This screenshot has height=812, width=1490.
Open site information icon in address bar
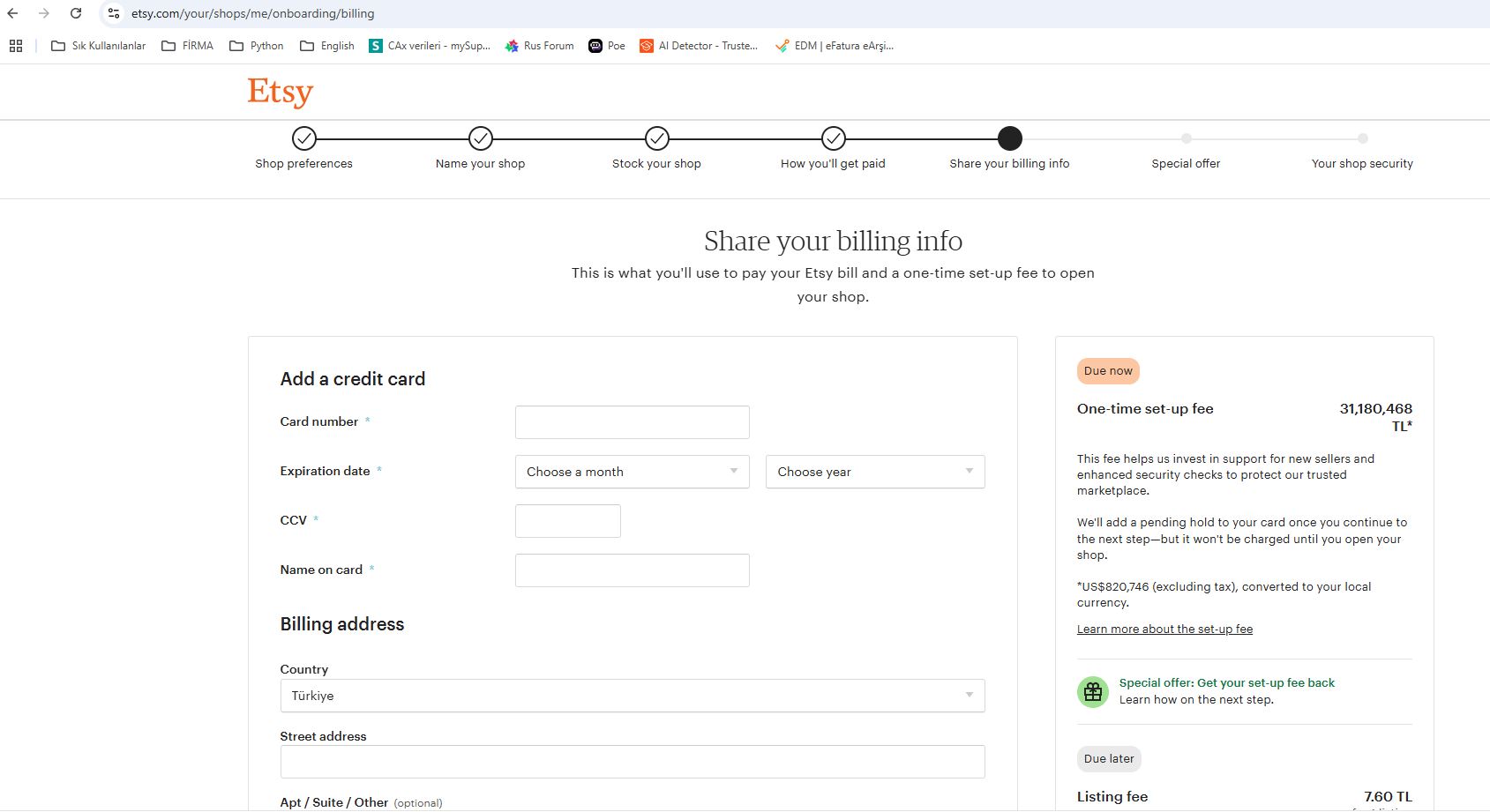coord(114,13)
